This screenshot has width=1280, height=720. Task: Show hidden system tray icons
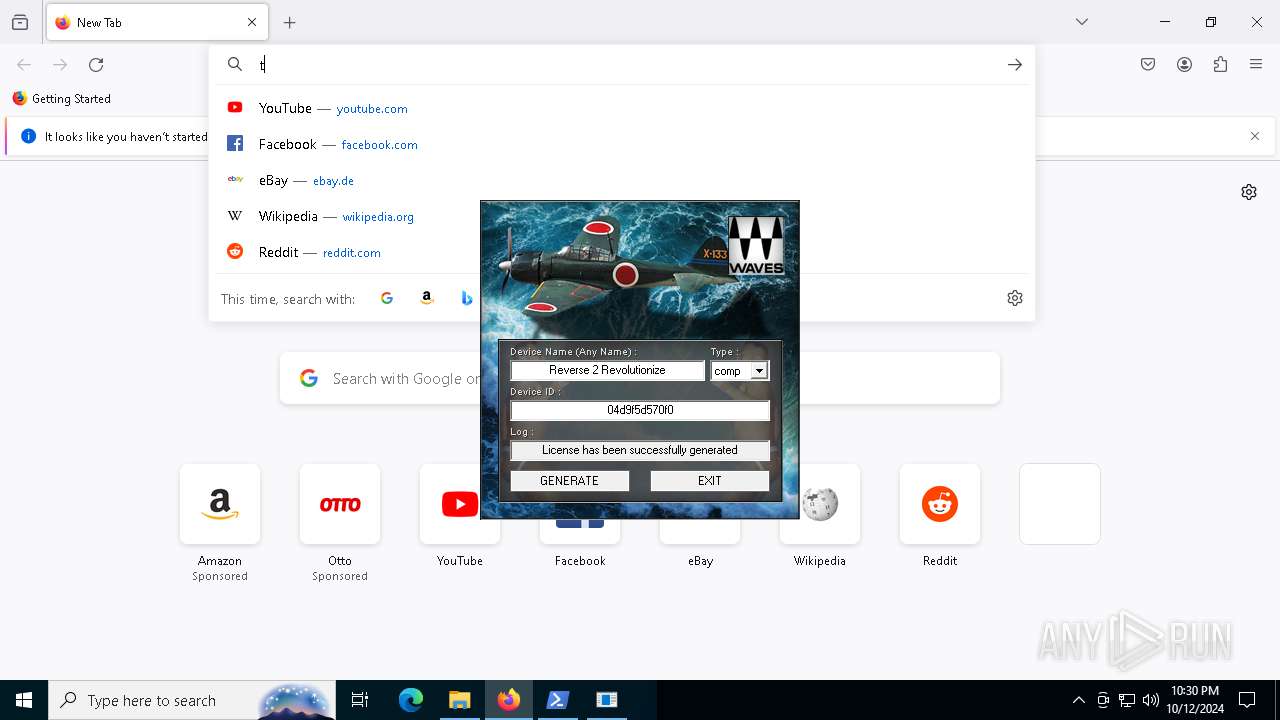click(1078, 700)
